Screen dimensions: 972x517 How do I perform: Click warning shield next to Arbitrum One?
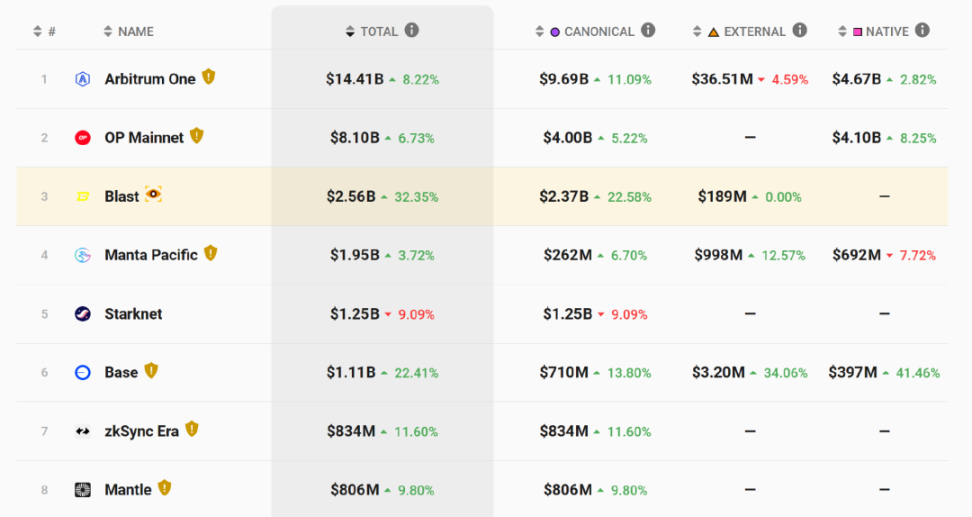tap(208, 77)
